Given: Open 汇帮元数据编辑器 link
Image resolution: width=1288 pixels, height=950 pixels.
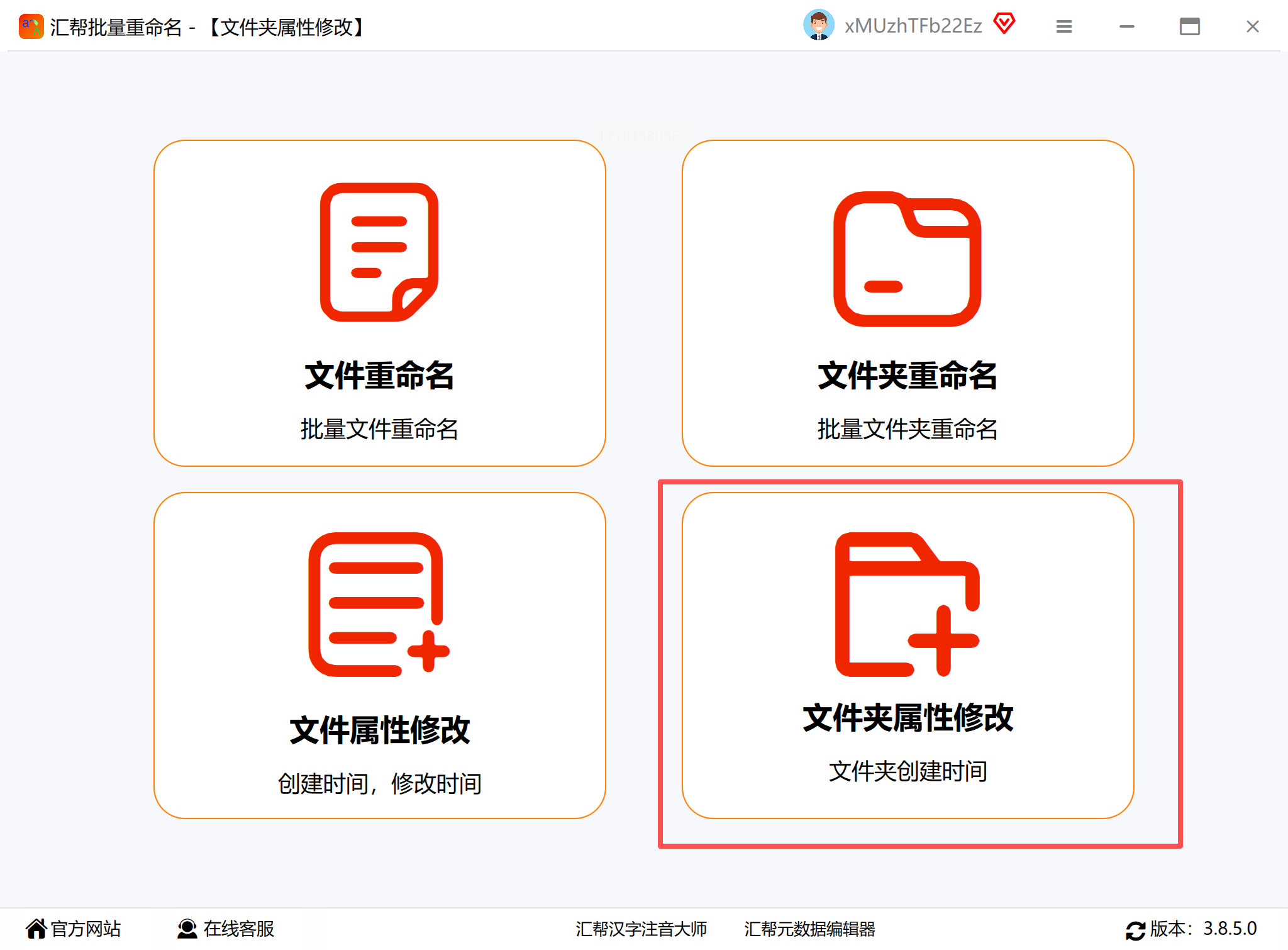Looking at the screenshot, I should click(x=809, y=929).
